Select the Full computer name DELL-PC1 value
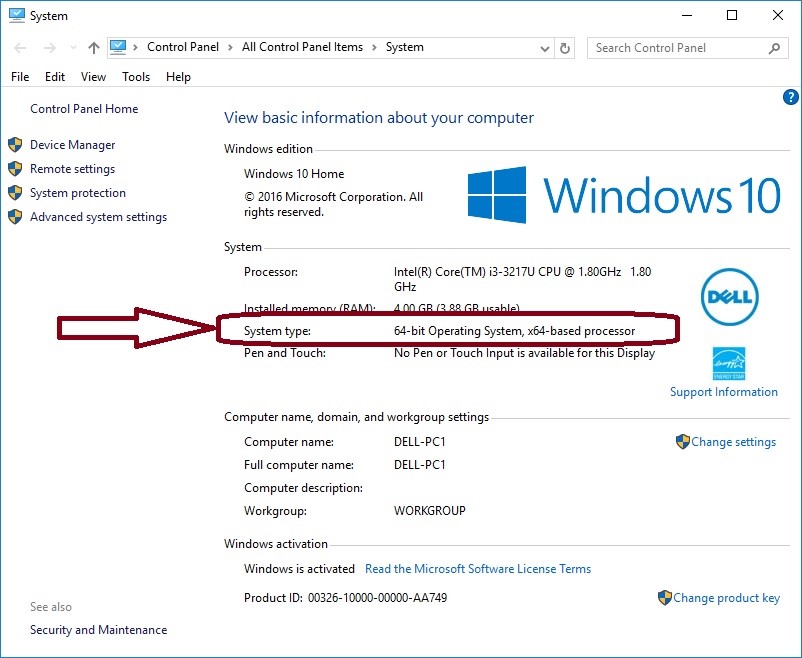 coord(420,465)
